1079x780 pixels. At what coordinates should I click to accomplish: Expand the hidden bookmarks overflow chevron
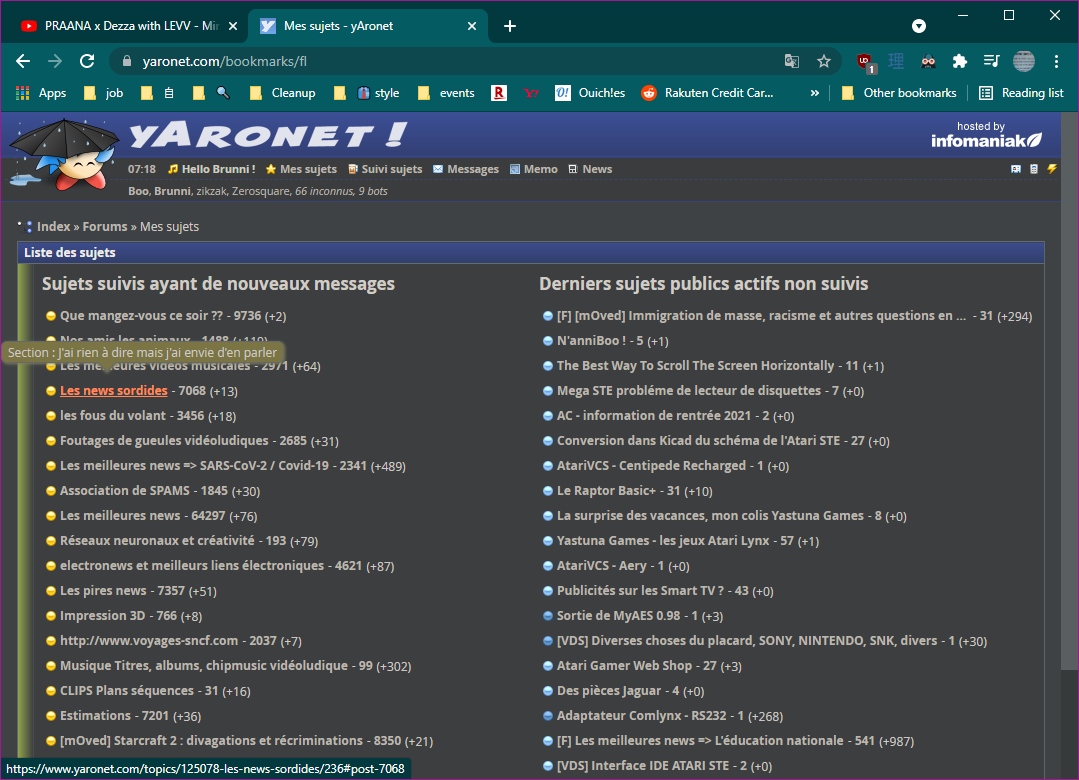[814, 93]
